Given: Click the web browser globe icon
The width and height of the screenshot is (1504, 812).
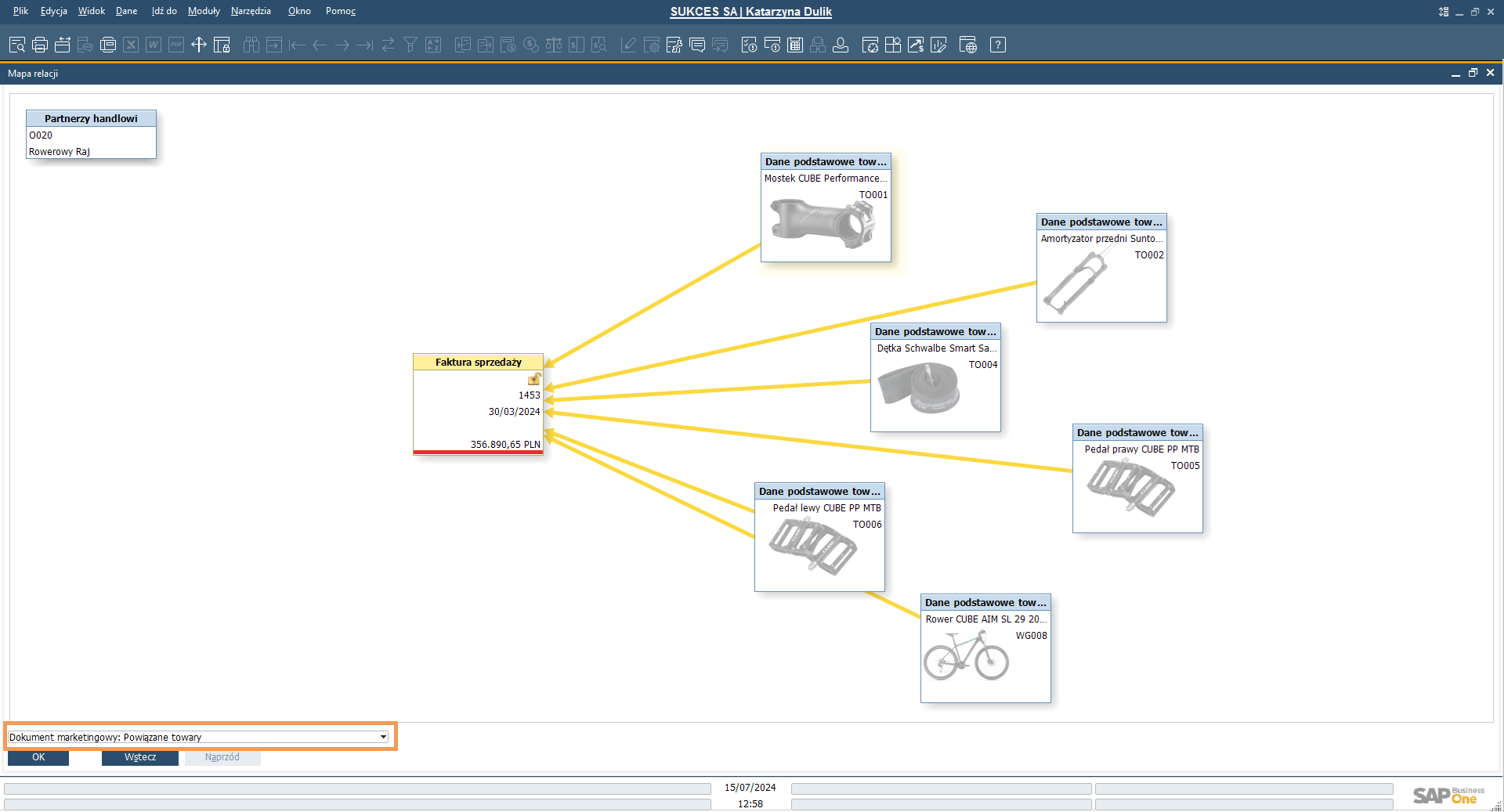Looking at the screenshot, I should click(x=968, y=45).
